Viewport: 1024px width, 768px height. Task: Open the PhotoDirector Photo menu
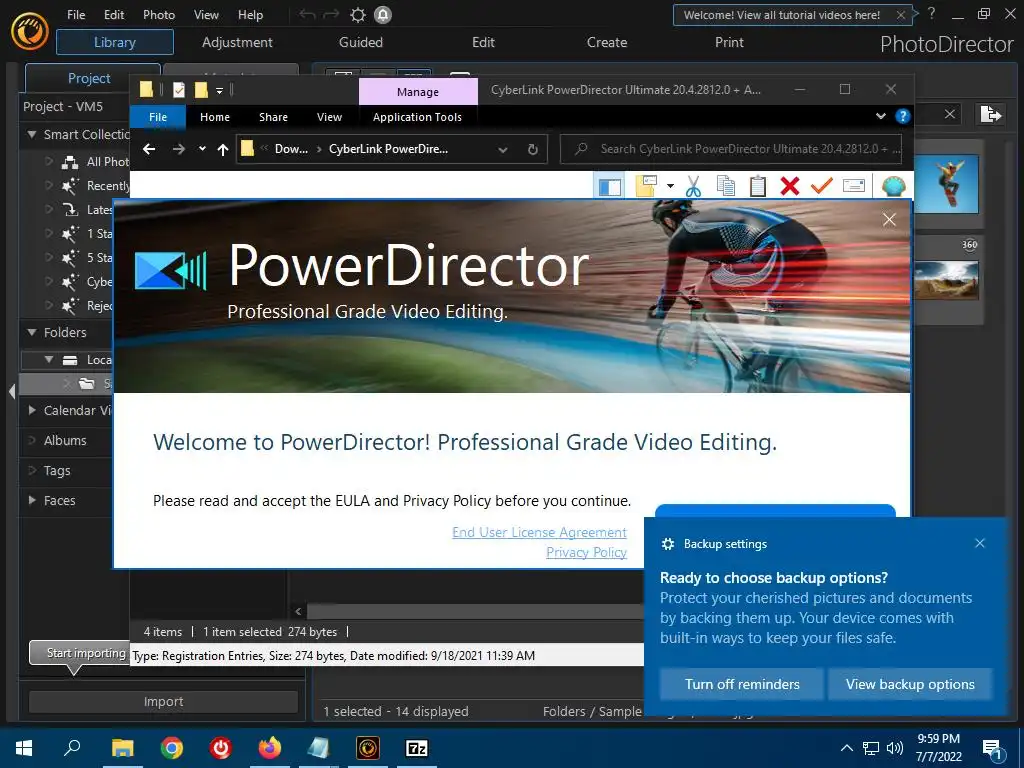click(x=159, y=14)
